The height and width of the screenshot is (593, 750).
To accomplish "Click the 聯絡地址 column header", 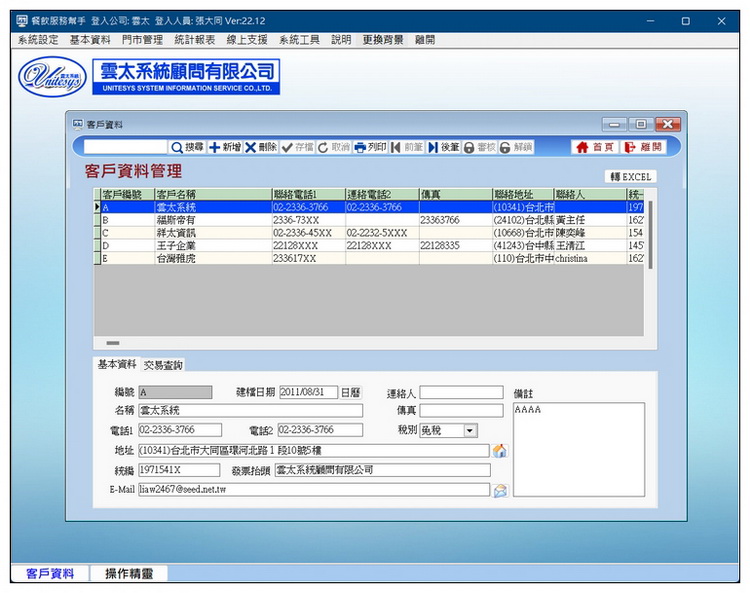I will click(523, 195).
